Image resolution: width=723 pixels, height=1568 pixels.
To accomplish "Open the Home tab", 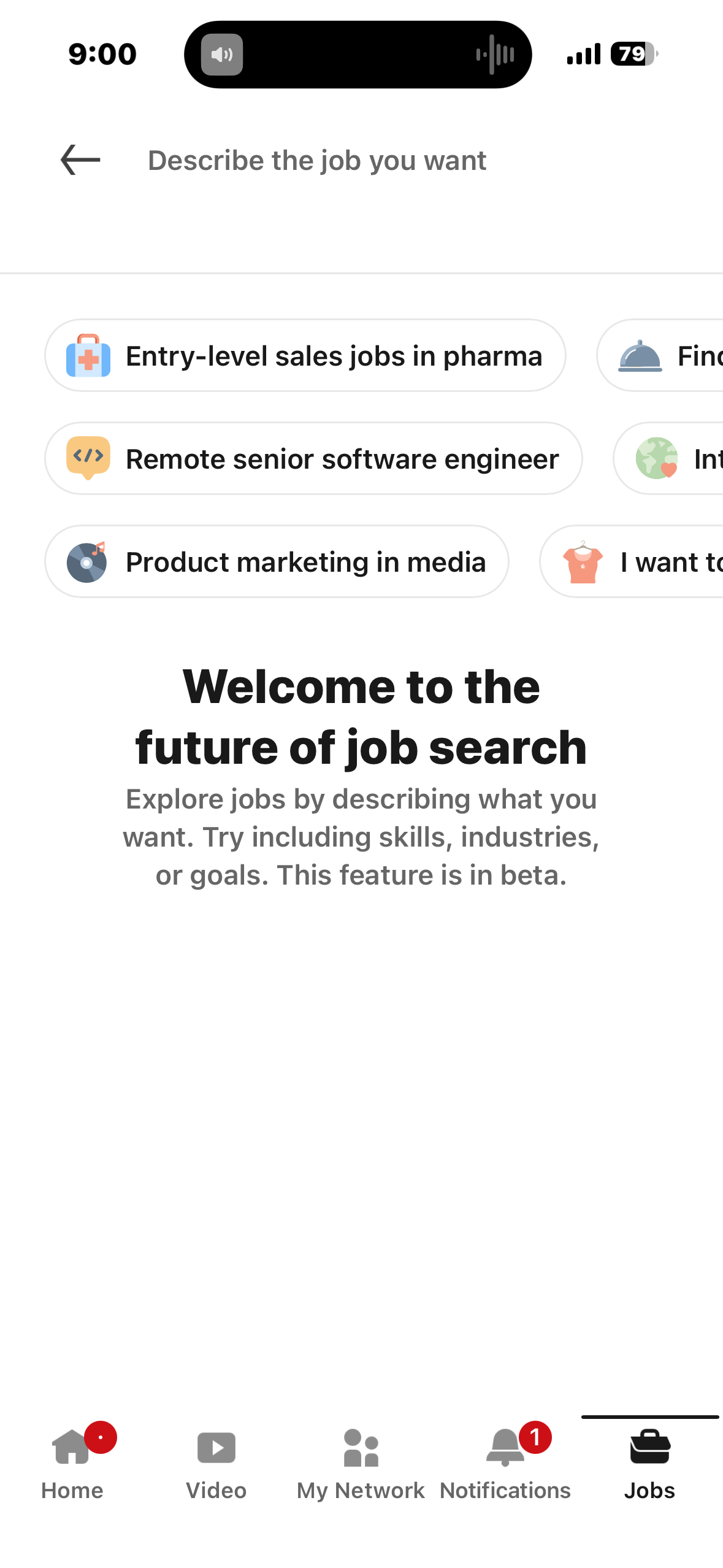I will click(x=72, y=1463).
